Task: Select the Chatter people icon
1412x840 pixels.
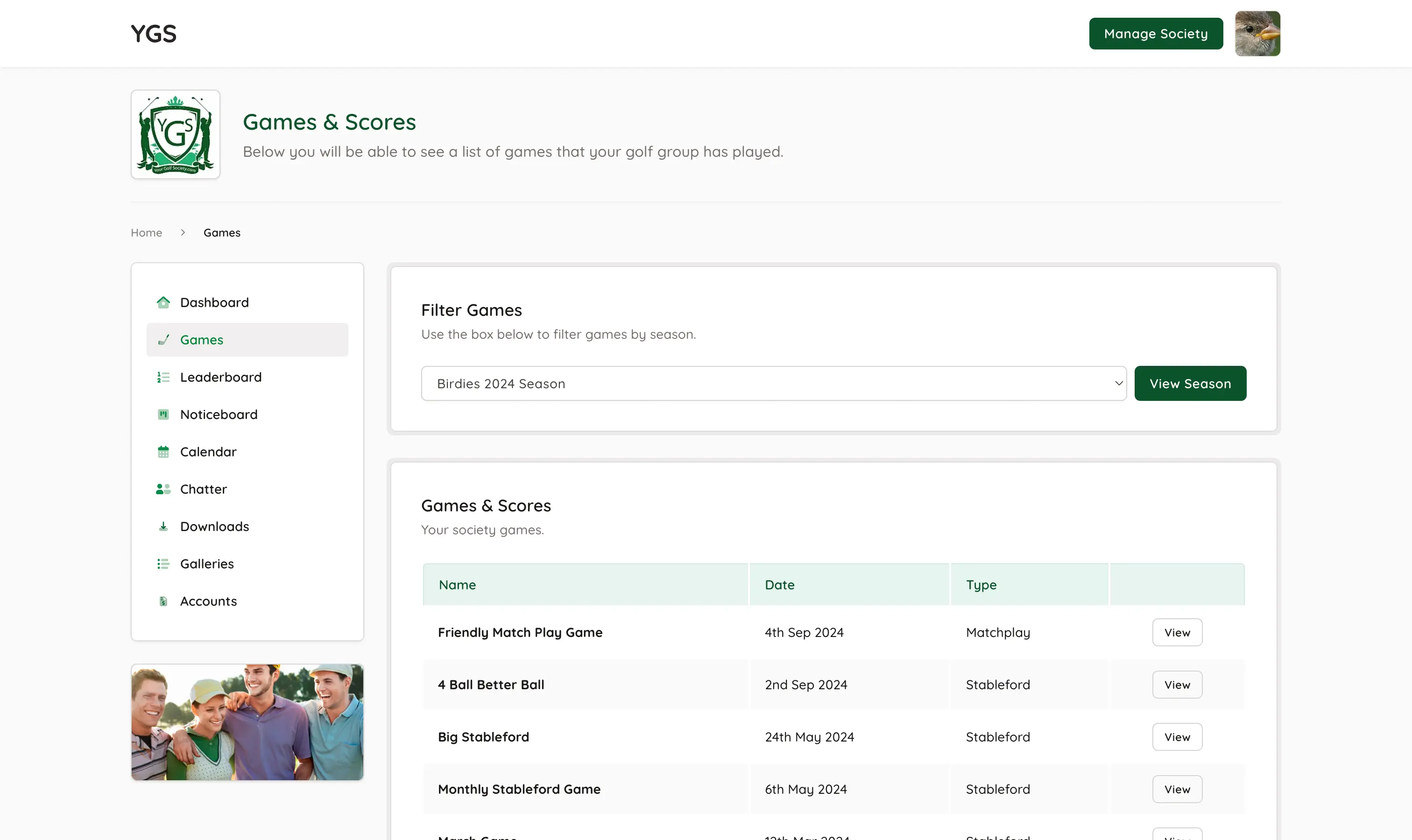Action: (164, 489)
